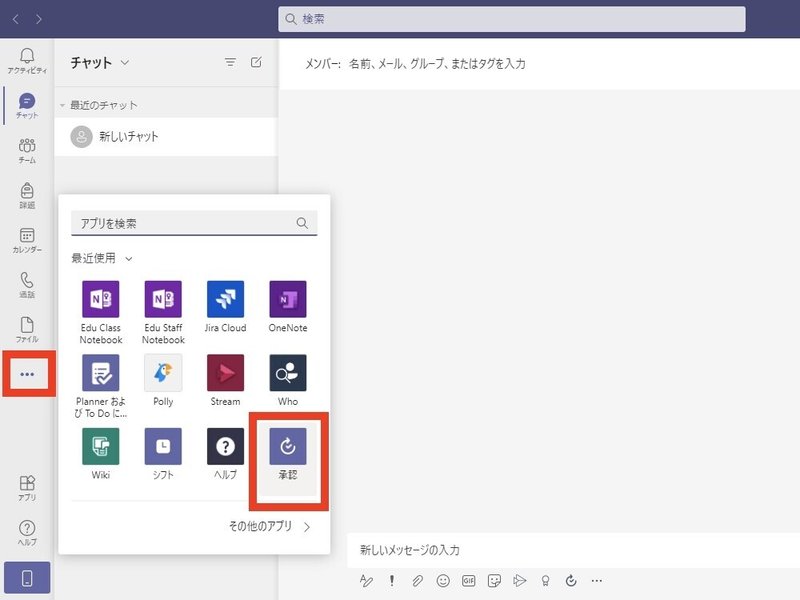Start a new chat with compose icon
Image resolution: width=800 pixels, height=600 pixels.
(x=256, y=62)
